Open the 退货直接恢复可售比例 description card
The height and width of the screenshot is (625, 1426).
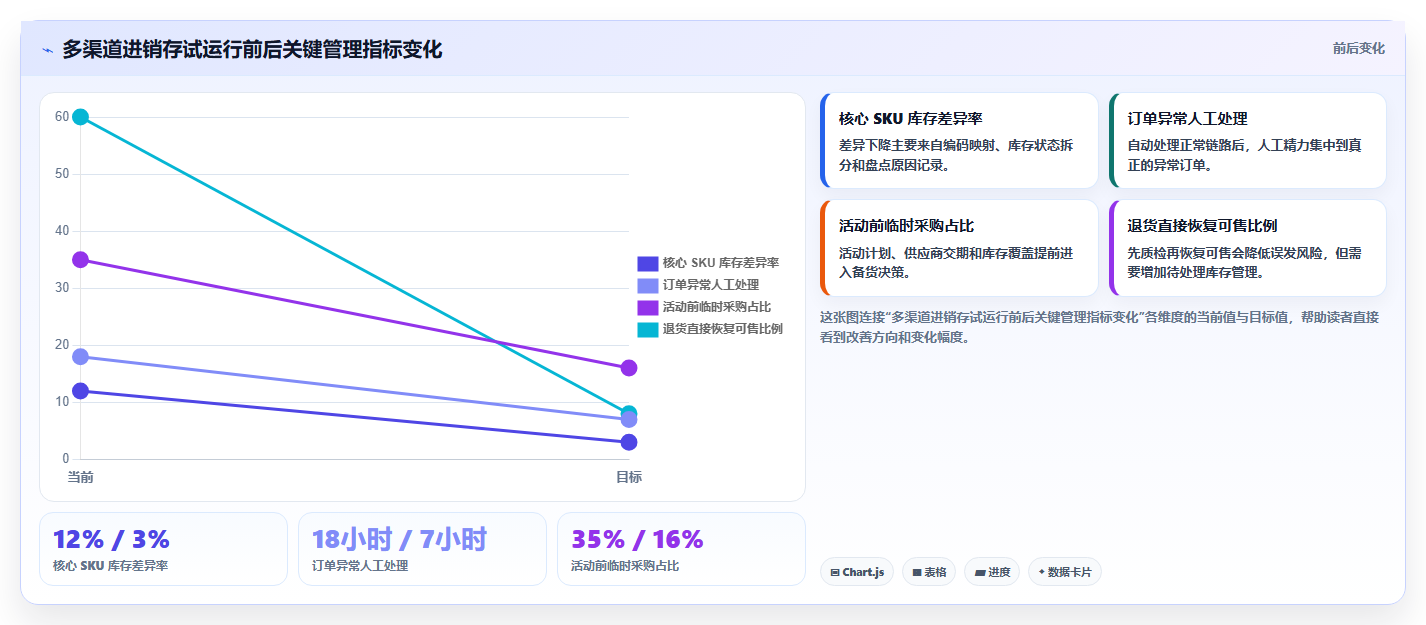point(1248,248)
